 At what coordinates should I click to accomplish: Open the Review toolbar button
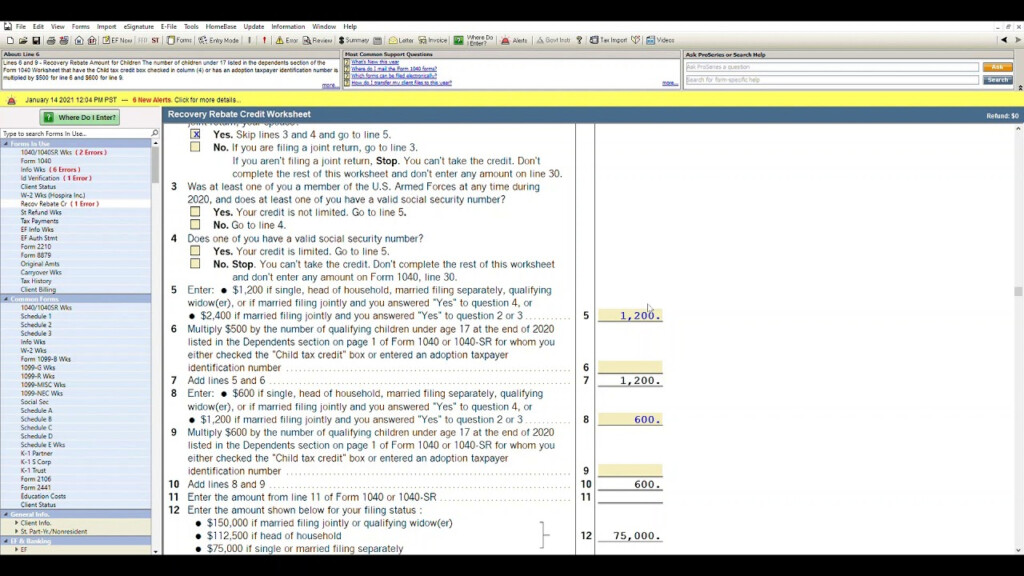pyautogui.click(x=317, y=40)
